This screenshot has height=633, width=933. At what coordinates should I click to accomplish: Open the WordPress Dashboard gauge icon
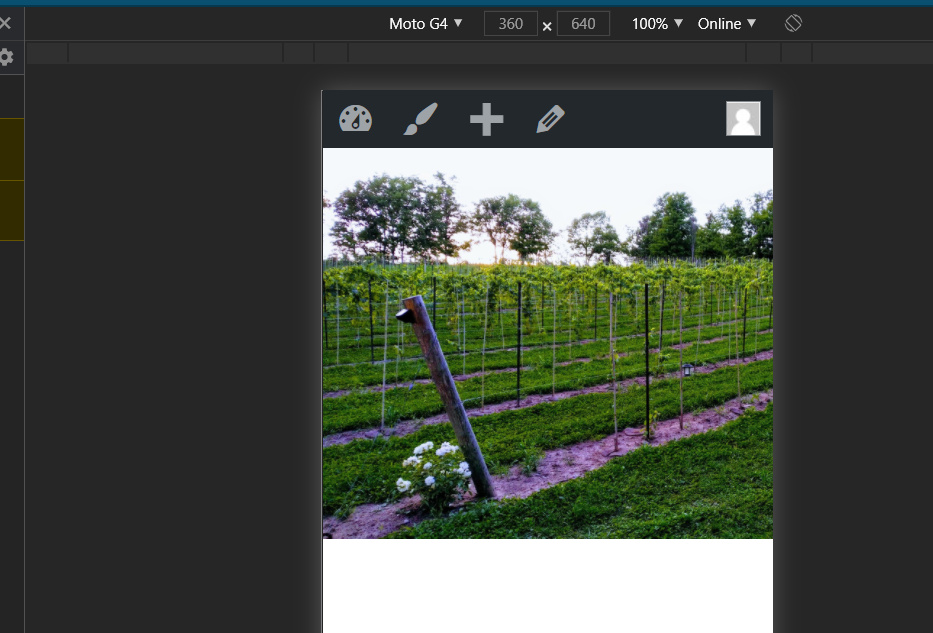355,118
